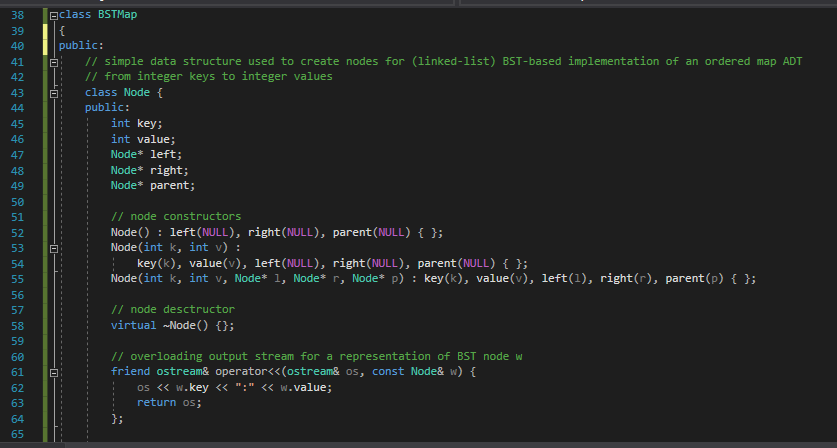Click the '// from integer keys' comment line
Image resolution: width=837 pixels, height=448 pixels.
(209, 77)
